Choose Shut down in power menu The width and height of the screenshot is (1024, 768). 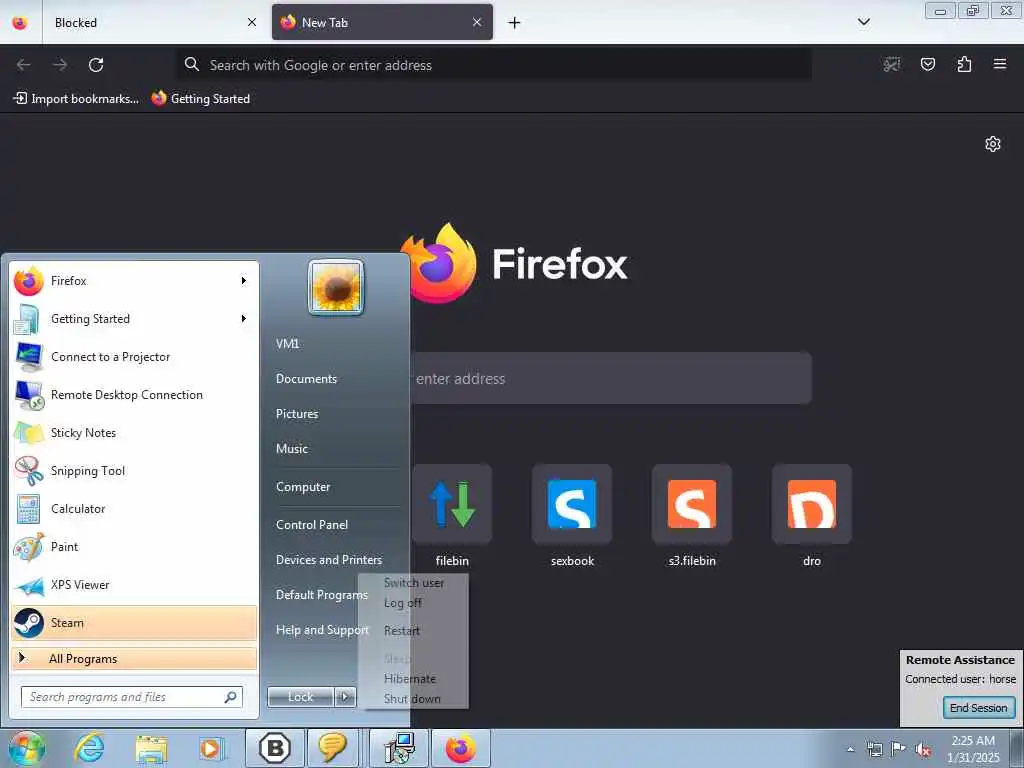pyautogui.click(x=412, y=699)
